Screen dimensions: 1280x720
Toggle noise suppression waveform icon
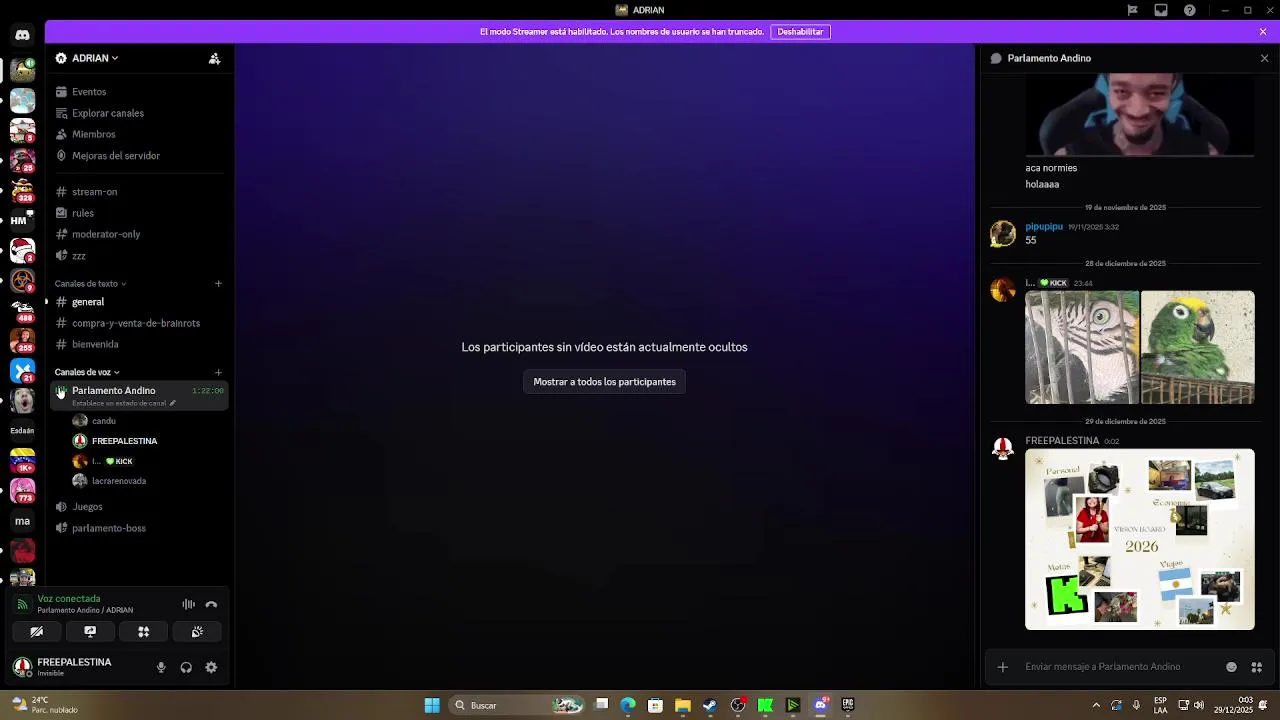(188, 604)
